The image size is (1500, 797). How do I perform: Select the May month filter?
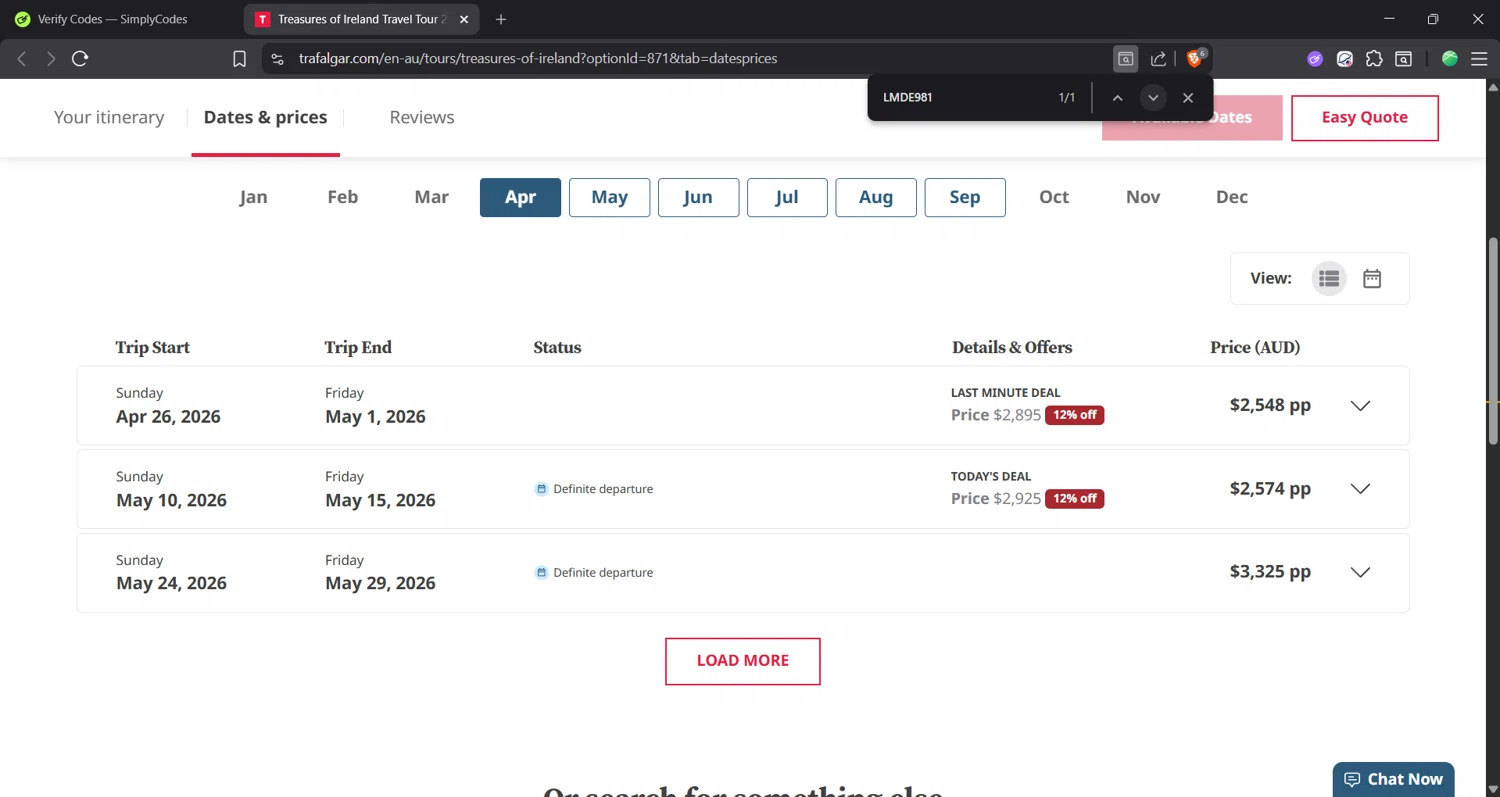[609, 197]
